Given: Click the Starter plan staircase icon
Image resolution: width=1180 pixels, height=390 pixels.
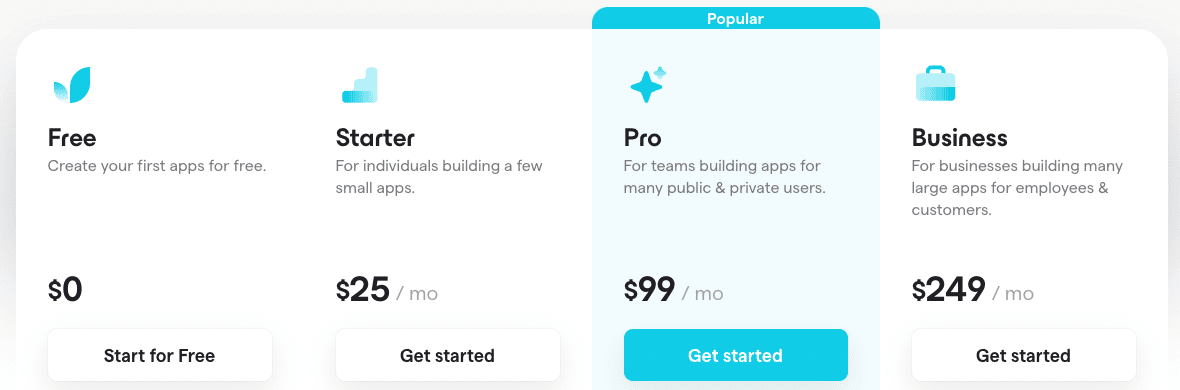Looking at the screenshot, I should [360, 85].
